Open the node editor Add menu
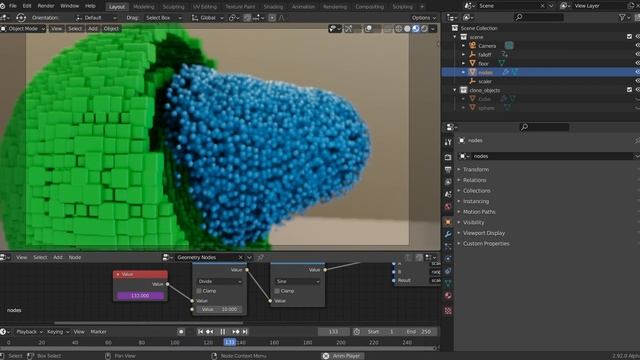The height and width of the screenshot is (360, 640). click(x=58, y=257)
